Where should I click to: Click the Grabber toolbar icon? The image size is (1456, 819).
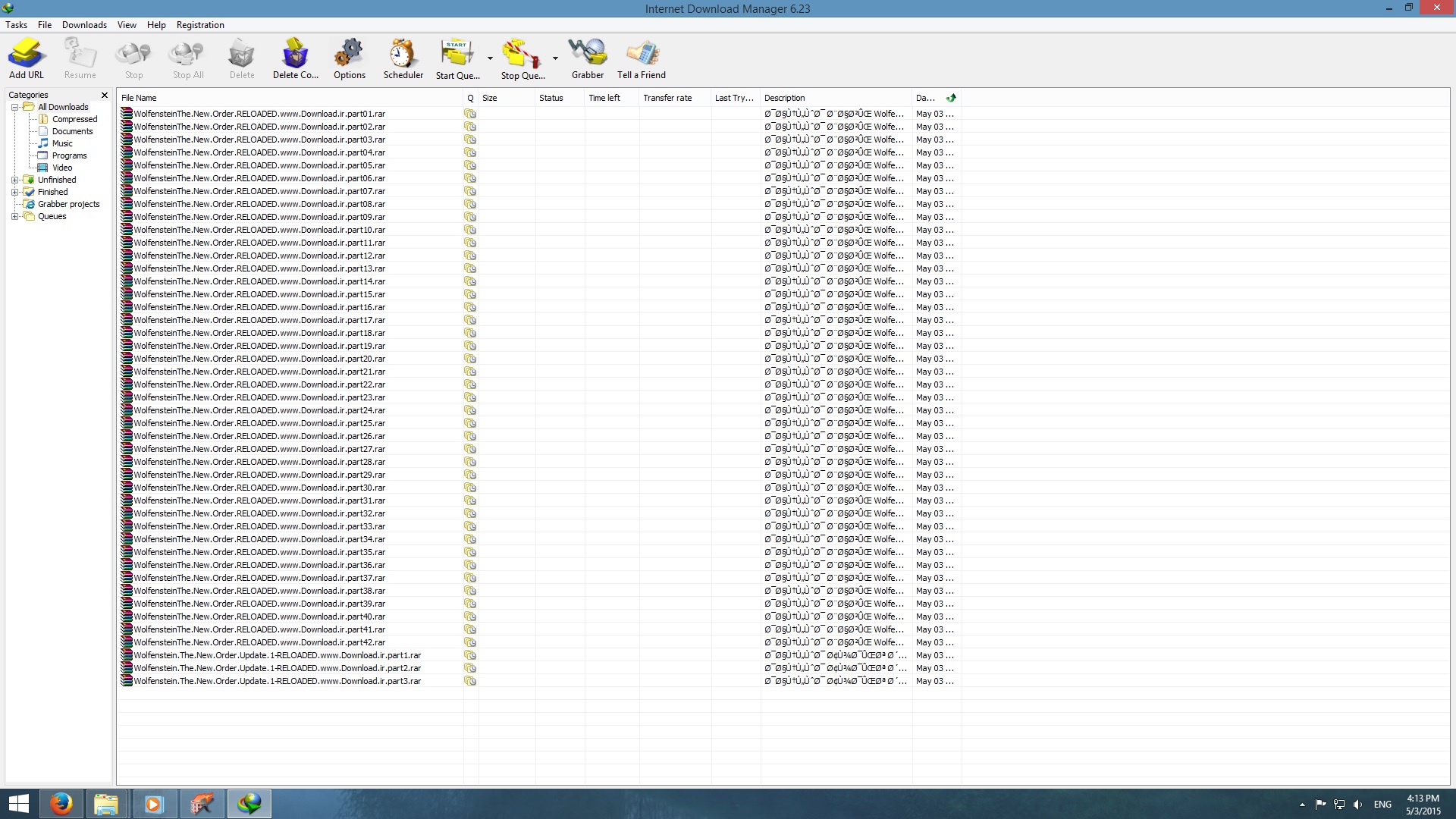(588, 55)
